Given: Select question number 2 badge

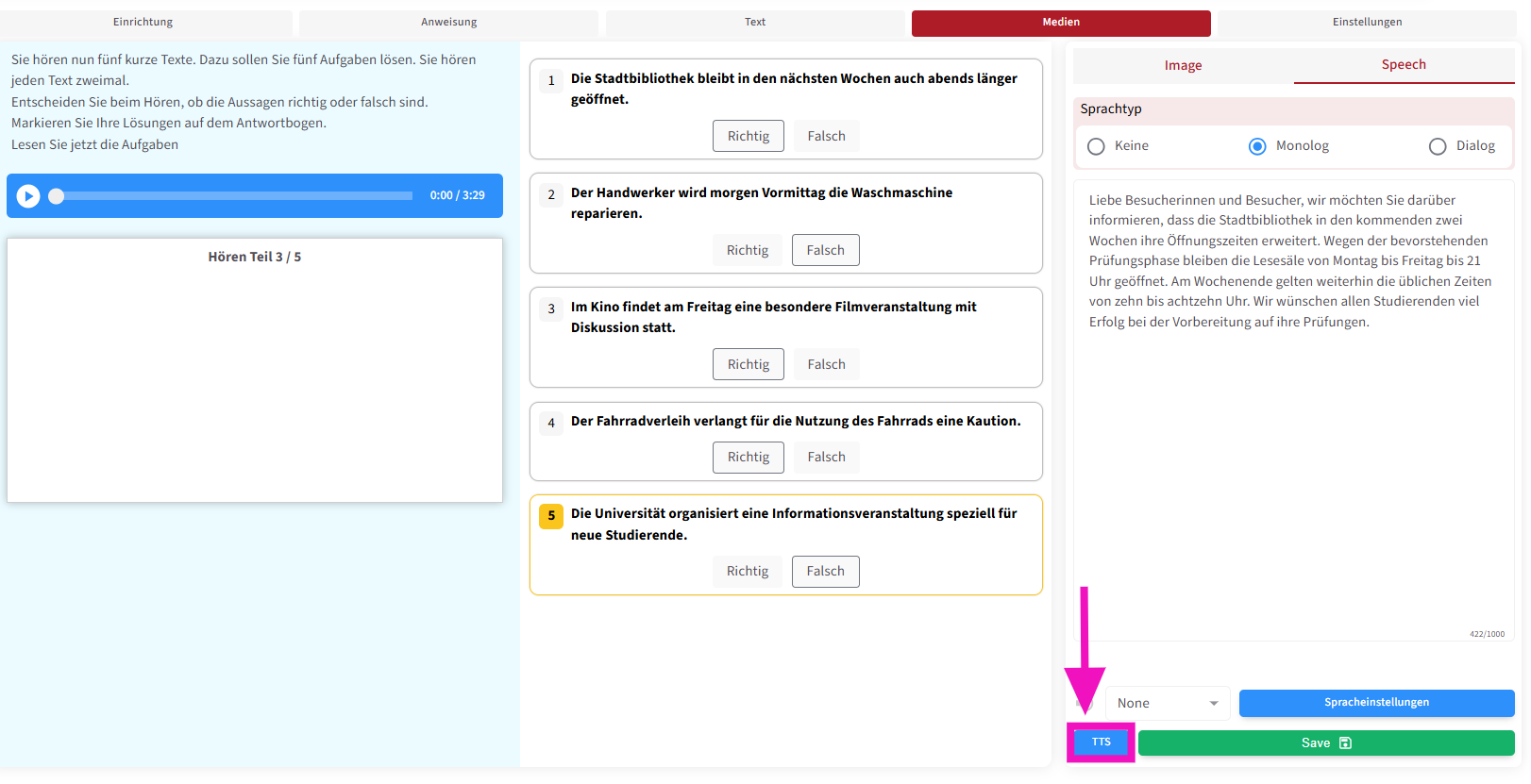Looking at the screenshot, I should [551, 195].
